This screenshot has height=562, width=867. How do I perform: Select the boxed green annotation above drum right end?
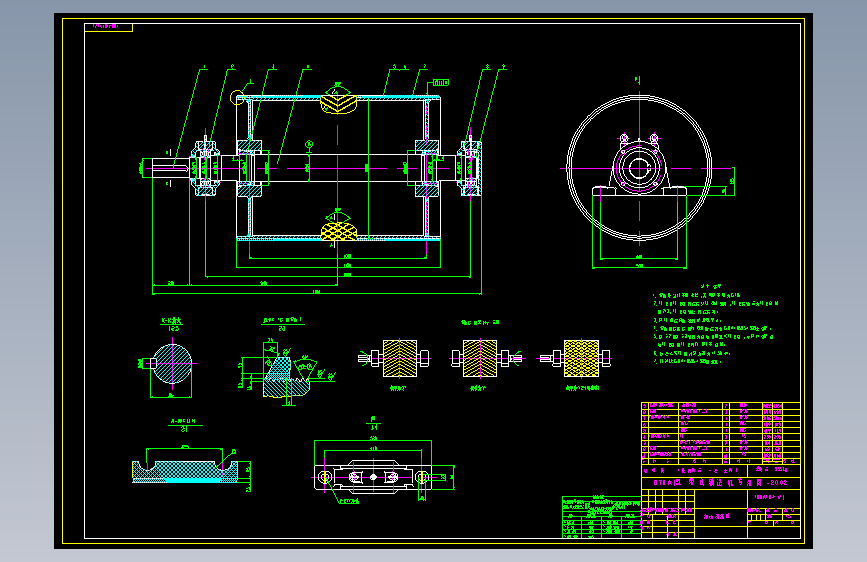[441, 82]
